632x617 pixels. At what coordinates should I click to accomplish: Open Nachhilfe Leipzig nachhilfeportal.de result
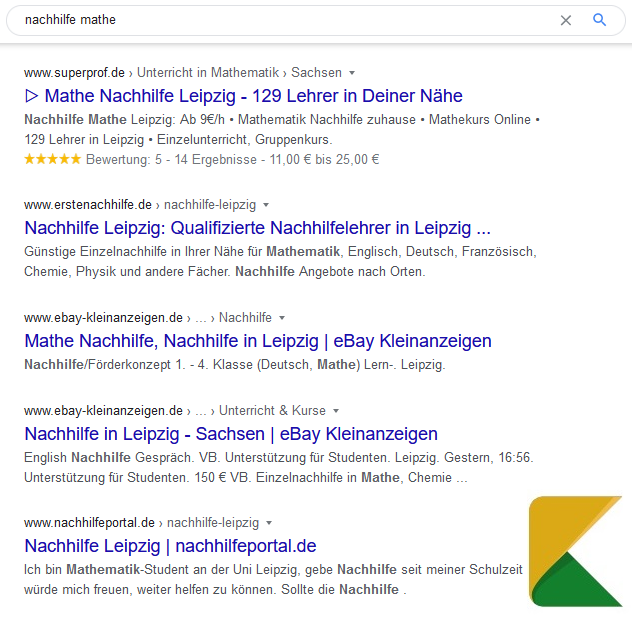click(x=170, y=546)
